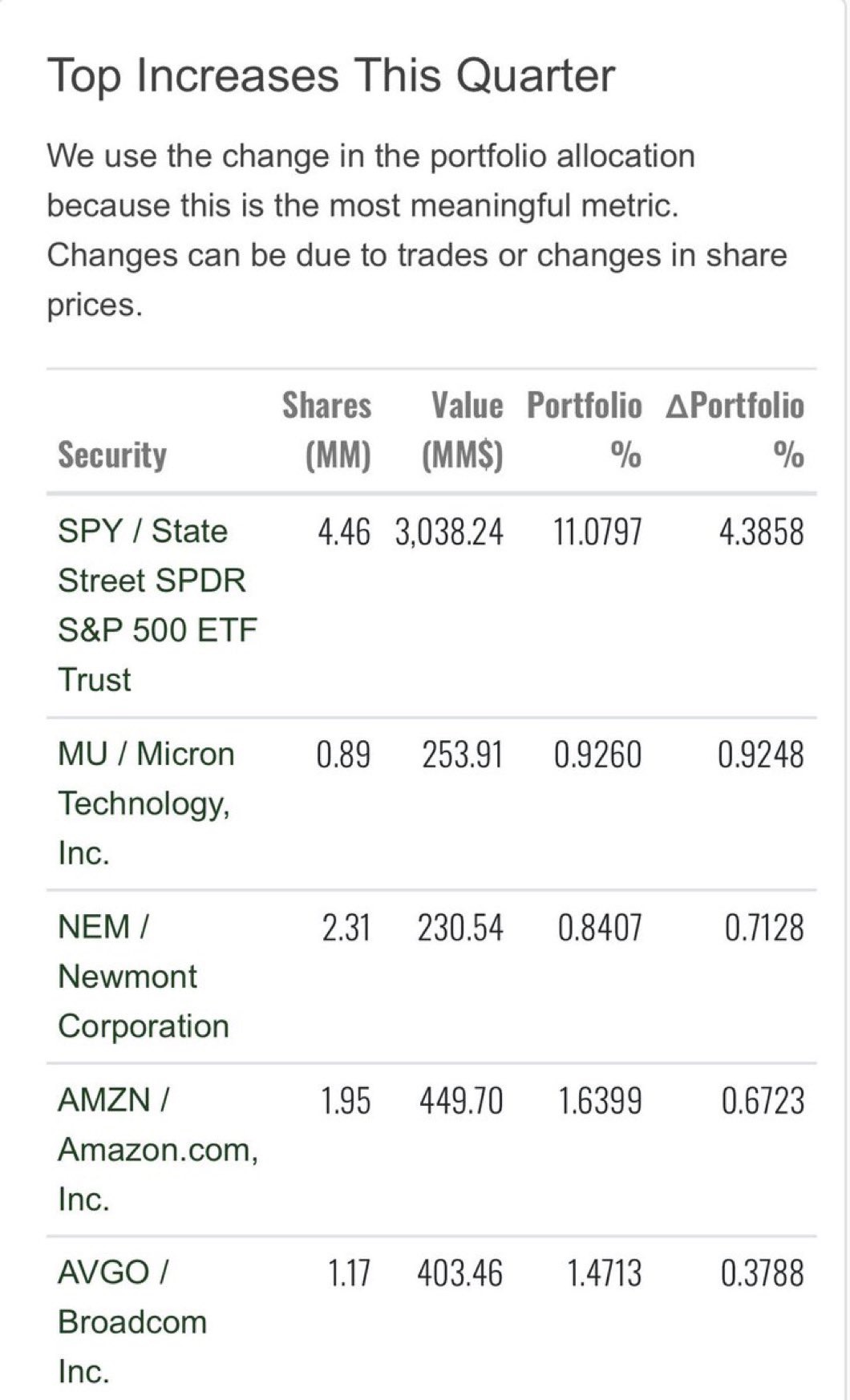Click SPY's value cell 3,038.24
850x1400 pixels.
pyautogui.click(x=449, y=532)
